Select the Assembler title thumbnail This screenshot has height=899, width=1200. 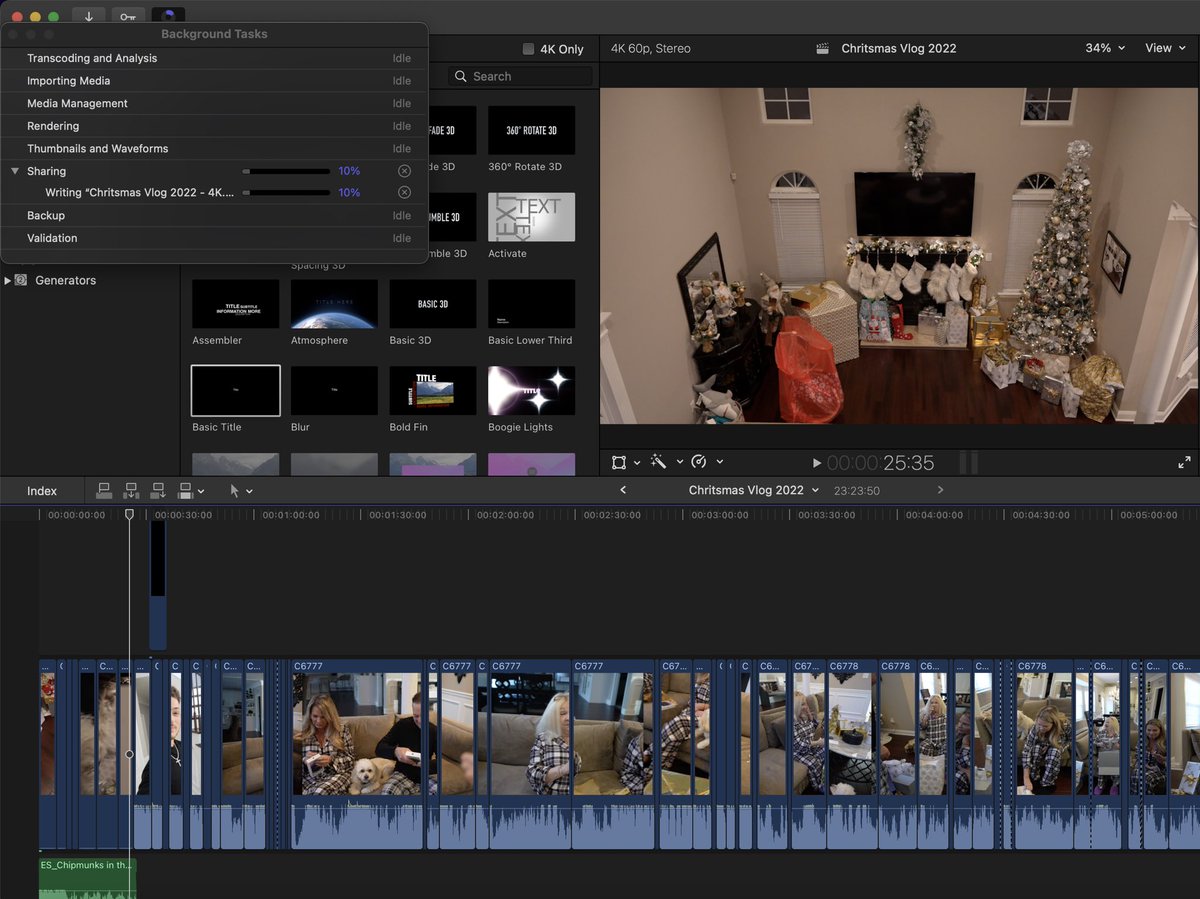[236, 304]
